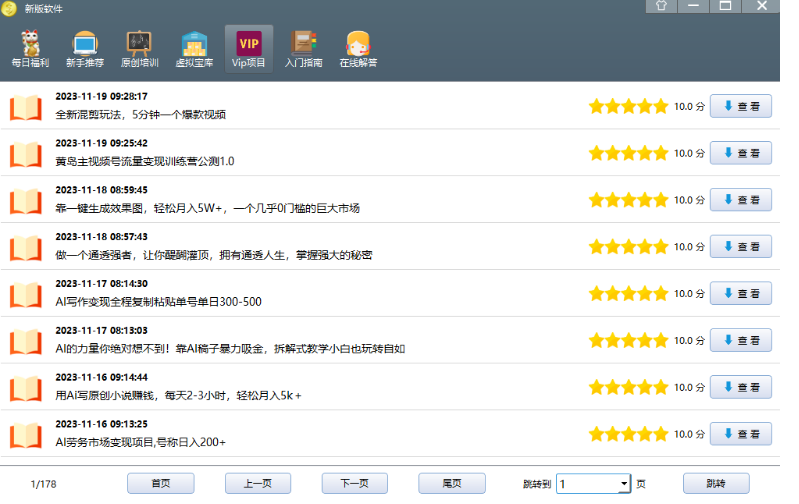The image size is (799, 504).
Task: Open the title 用AI写原创小说赚钱 entry
Action: point(178,395)
